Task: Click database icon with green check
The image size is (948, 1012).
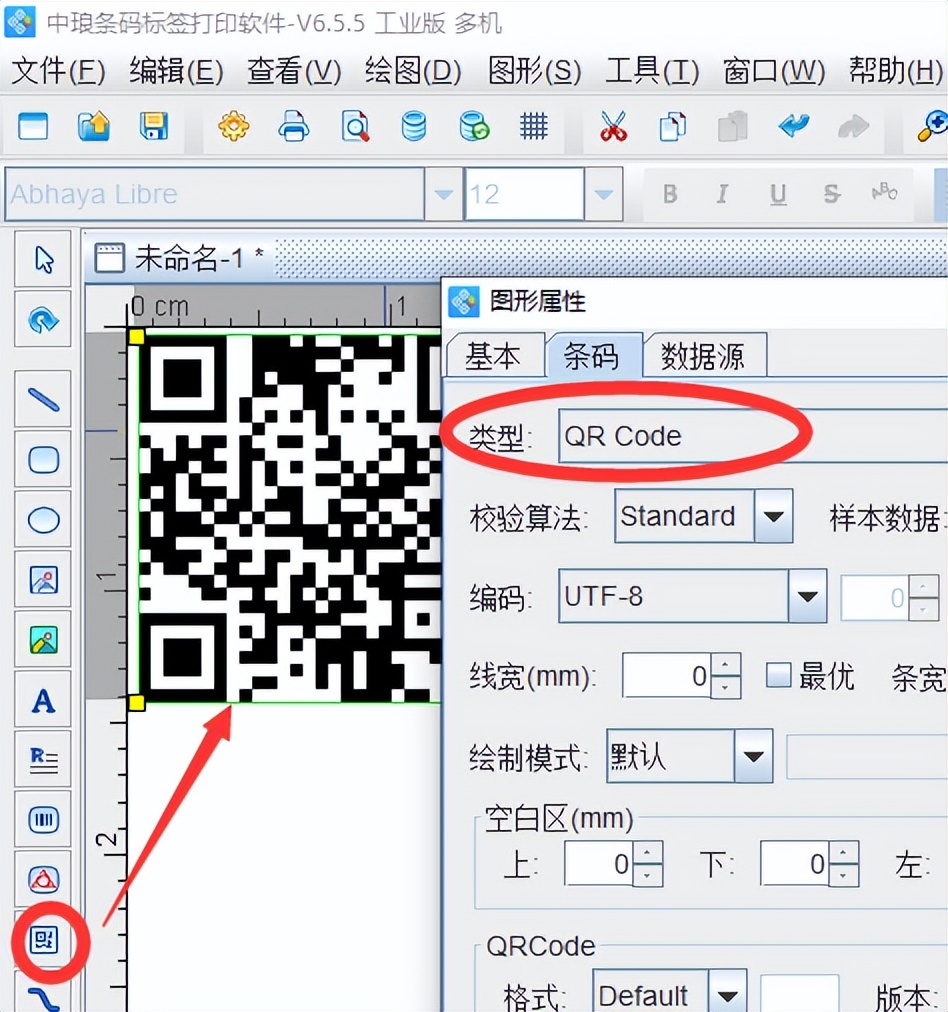Action: click(x=474, y=126)
